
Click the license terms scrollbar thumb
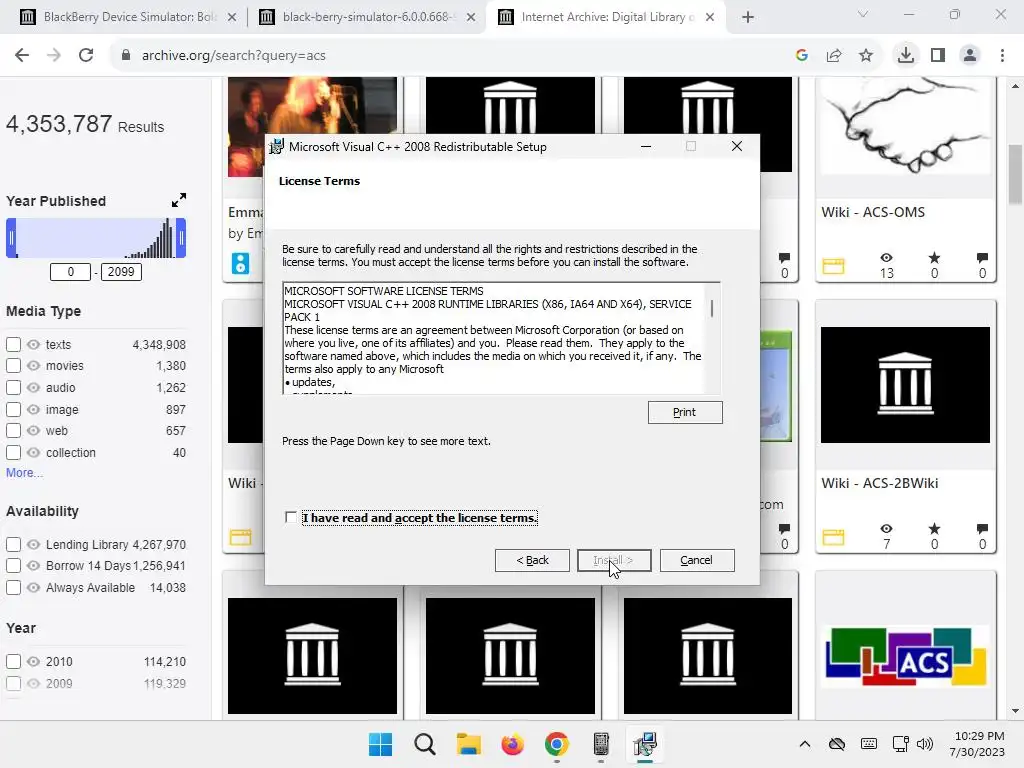tap(712, 308)
